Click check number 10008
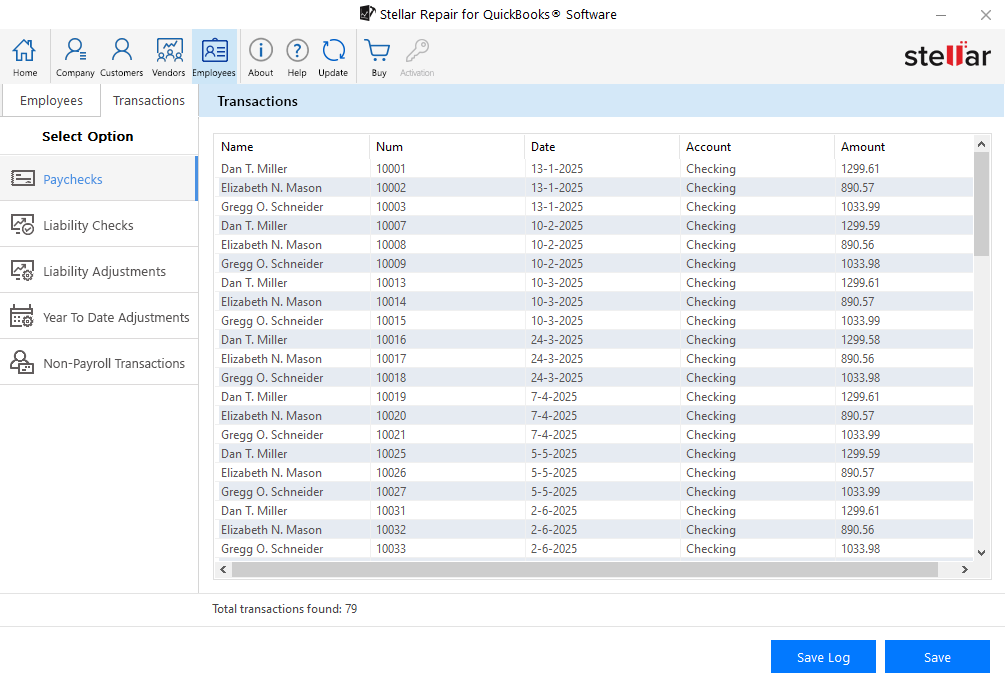The width and height of the screenshot is (1005, 686). pyautogui.click(x=391, y=245)
